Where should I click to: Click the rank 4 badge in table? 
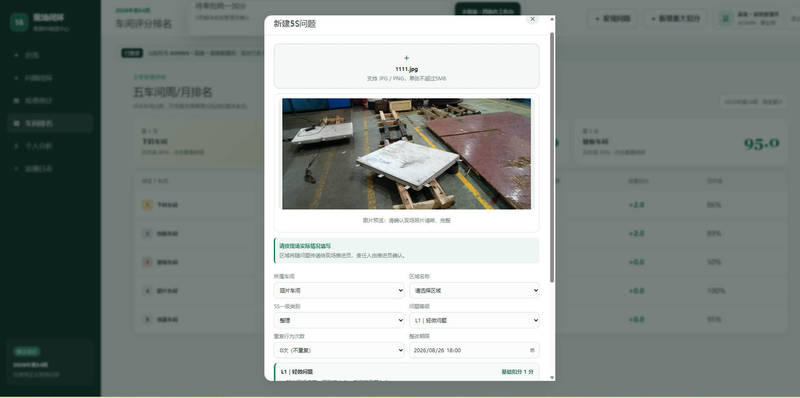(147, 291)
